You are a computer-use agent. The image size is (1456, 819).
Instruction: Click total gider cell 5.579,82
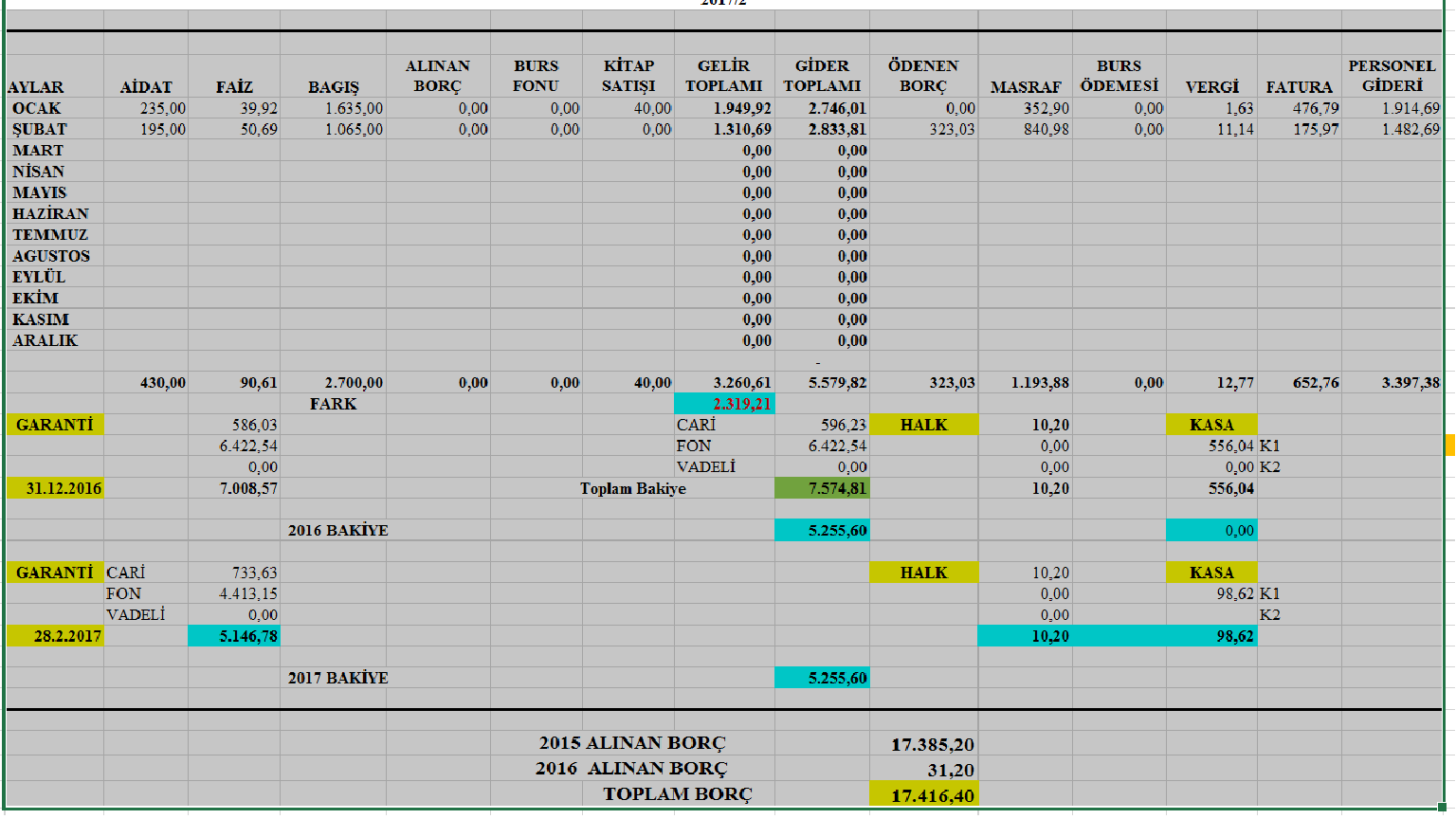[822, 383]
